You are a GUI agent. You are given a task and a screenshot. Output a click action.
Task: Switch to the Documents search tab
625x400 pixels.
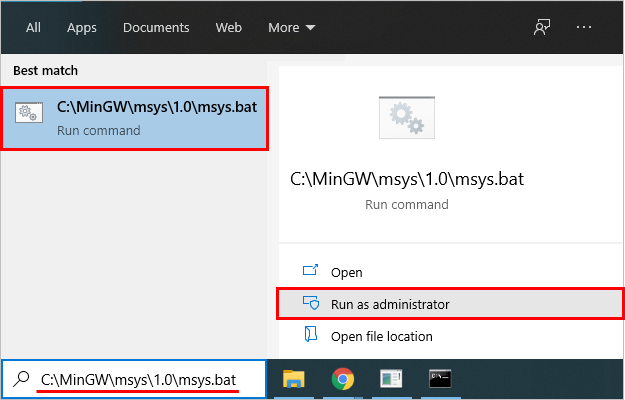coord(156,27)
